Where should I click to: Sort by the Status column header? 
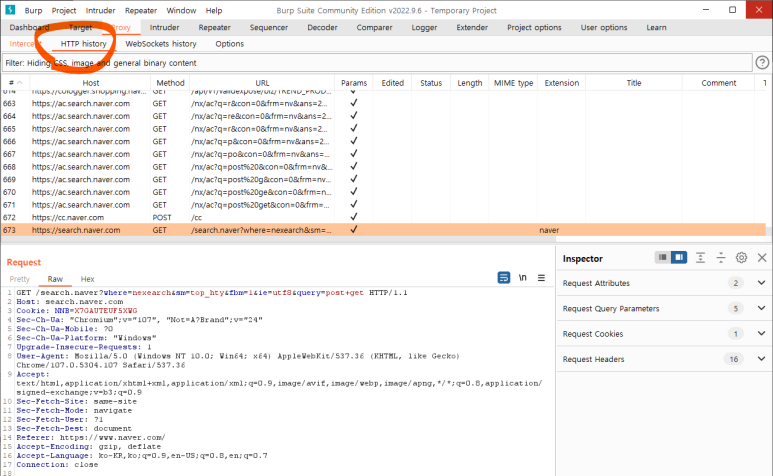(x=431, y=83)
